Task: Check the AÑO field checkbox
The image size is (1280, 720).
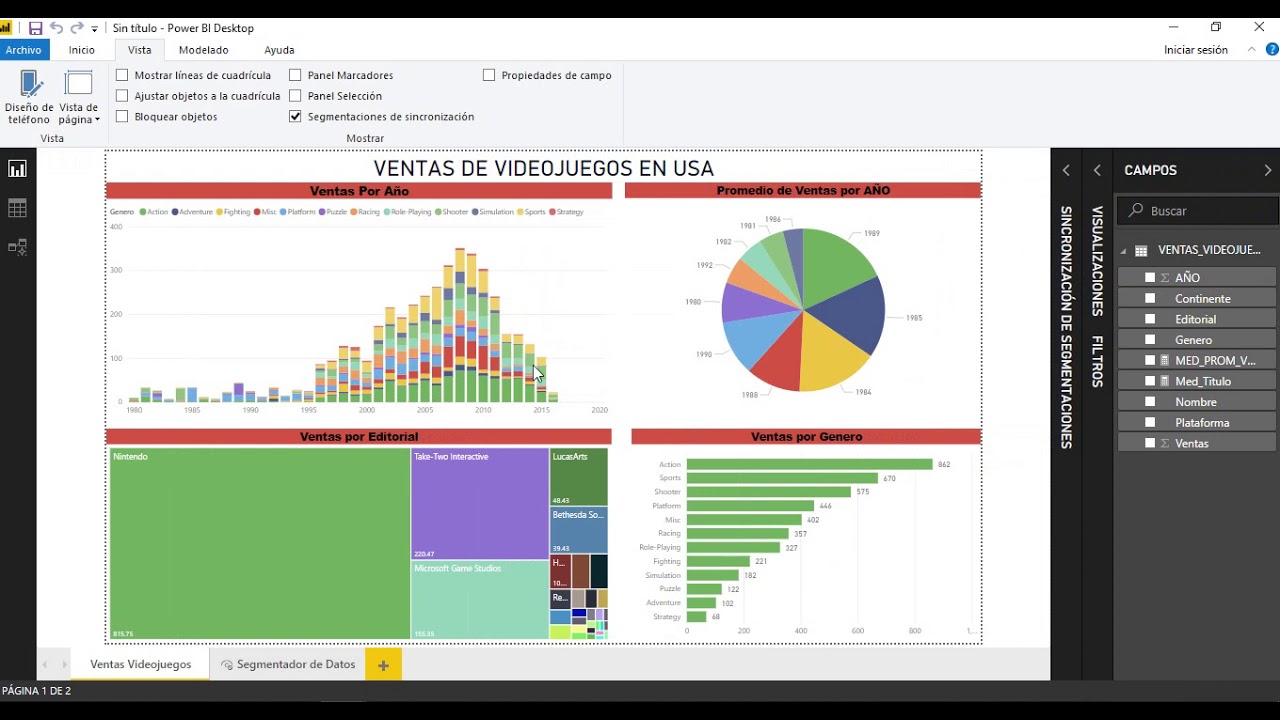Action: (x=1150, y=278)
